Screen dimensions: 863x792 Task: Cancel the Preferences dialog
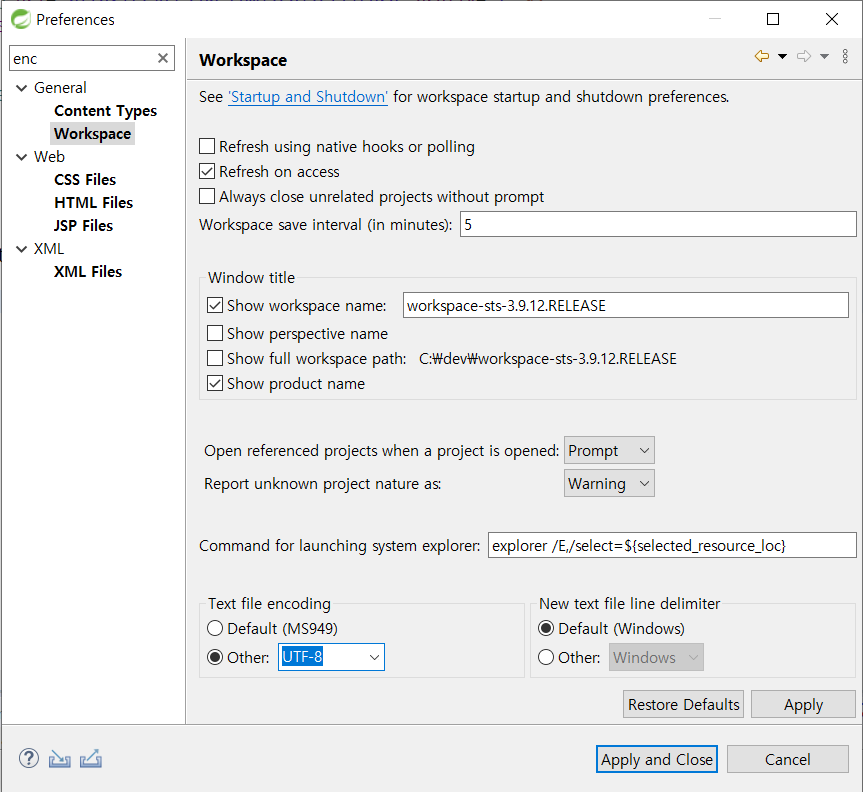pyautogui.click(x=788, y=760)
